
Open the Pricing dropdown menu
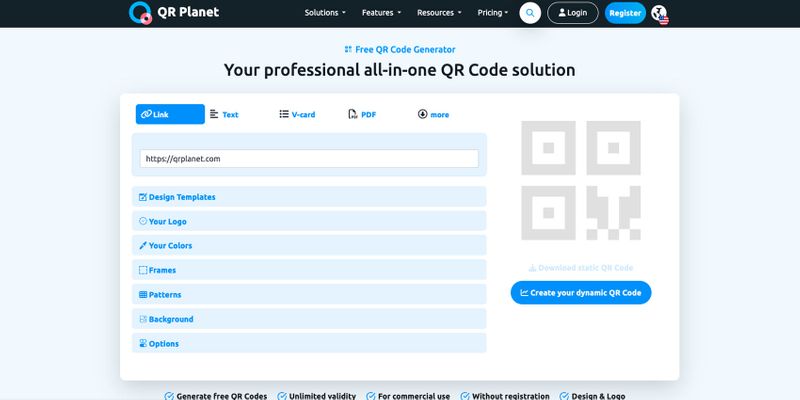493,13
